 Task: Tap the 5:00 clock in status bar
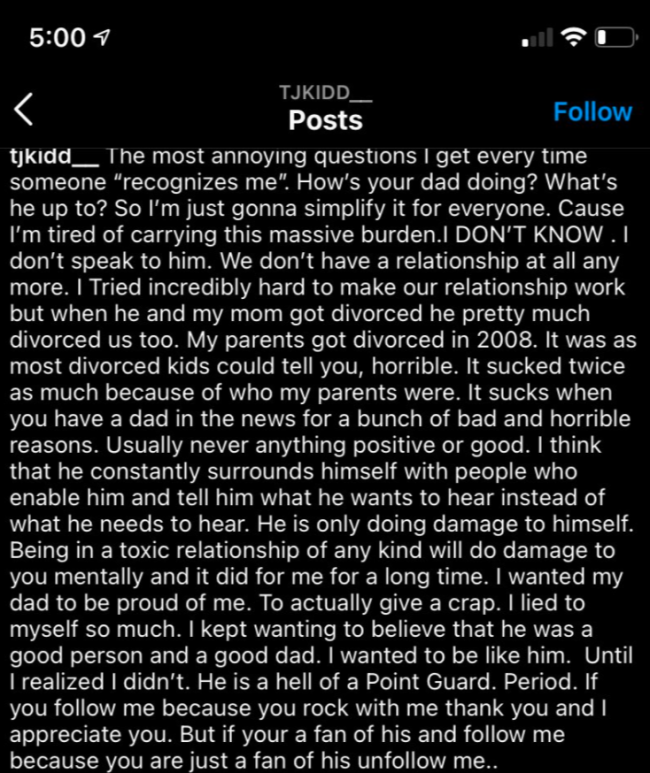(x=57, y=38)
